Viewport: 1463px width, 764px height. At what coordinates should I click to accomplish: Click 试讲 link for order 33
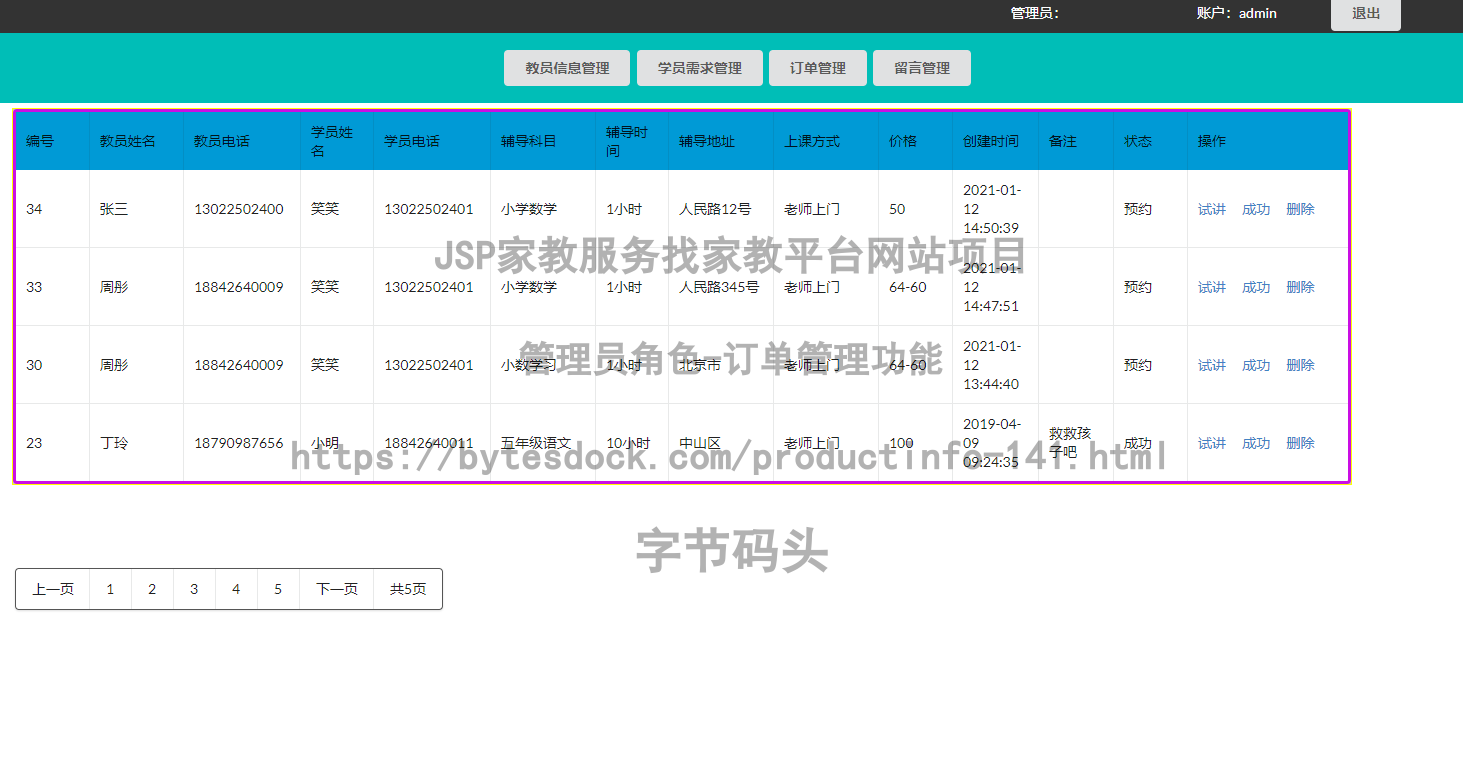[x=1211, y=287]
